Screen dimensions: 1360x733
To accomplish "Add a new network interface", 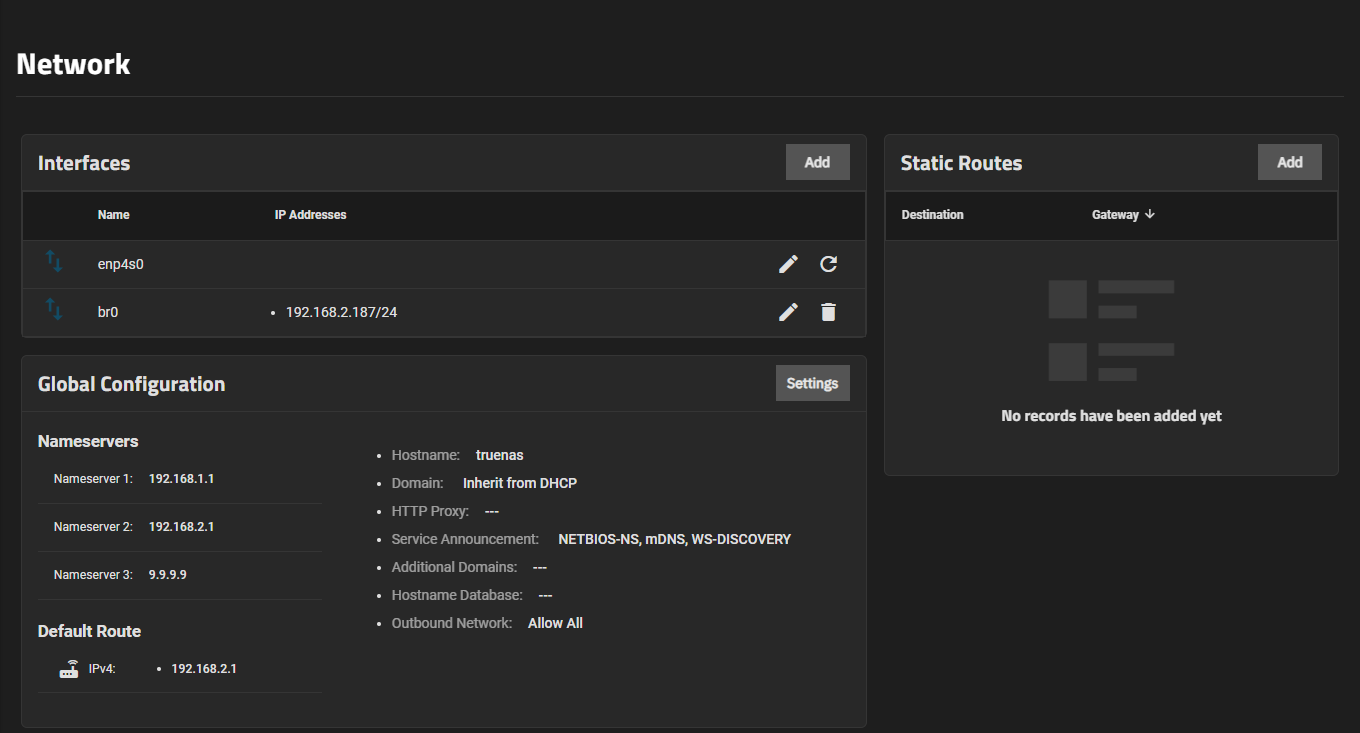I will click(x=817, y=162).
